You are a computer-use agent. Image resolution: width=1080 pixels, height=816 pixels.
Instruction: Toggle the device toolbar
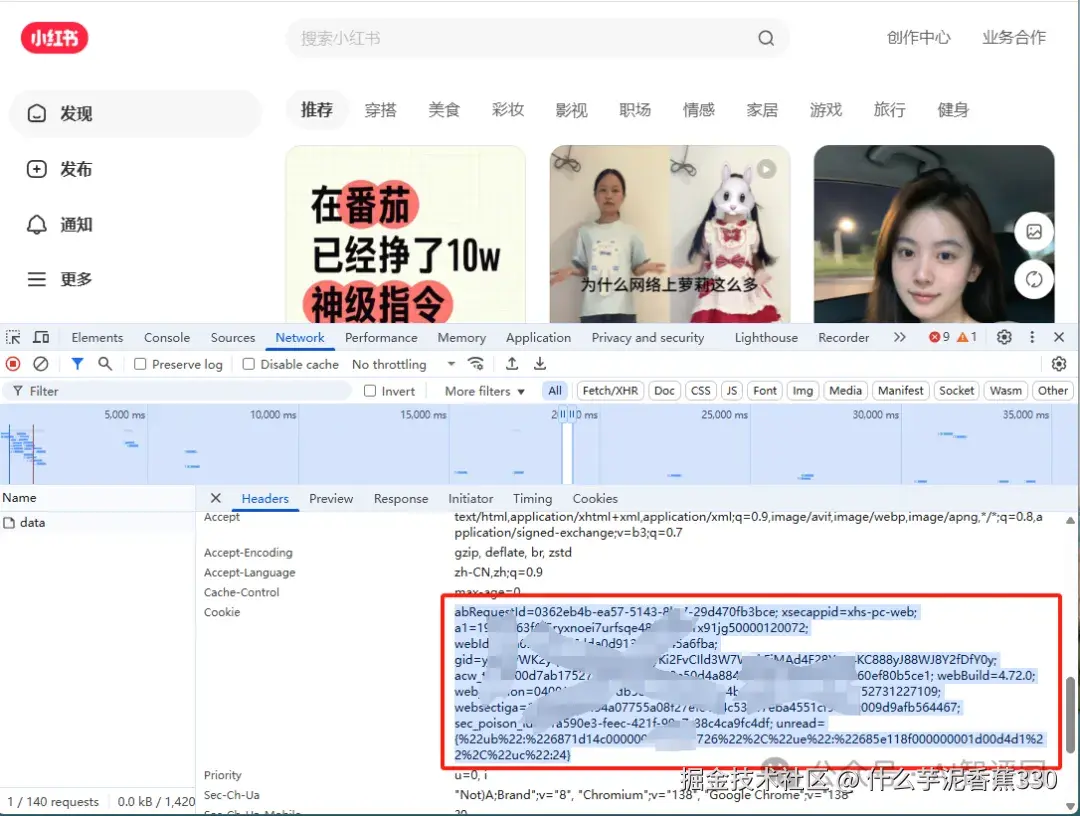39,337
